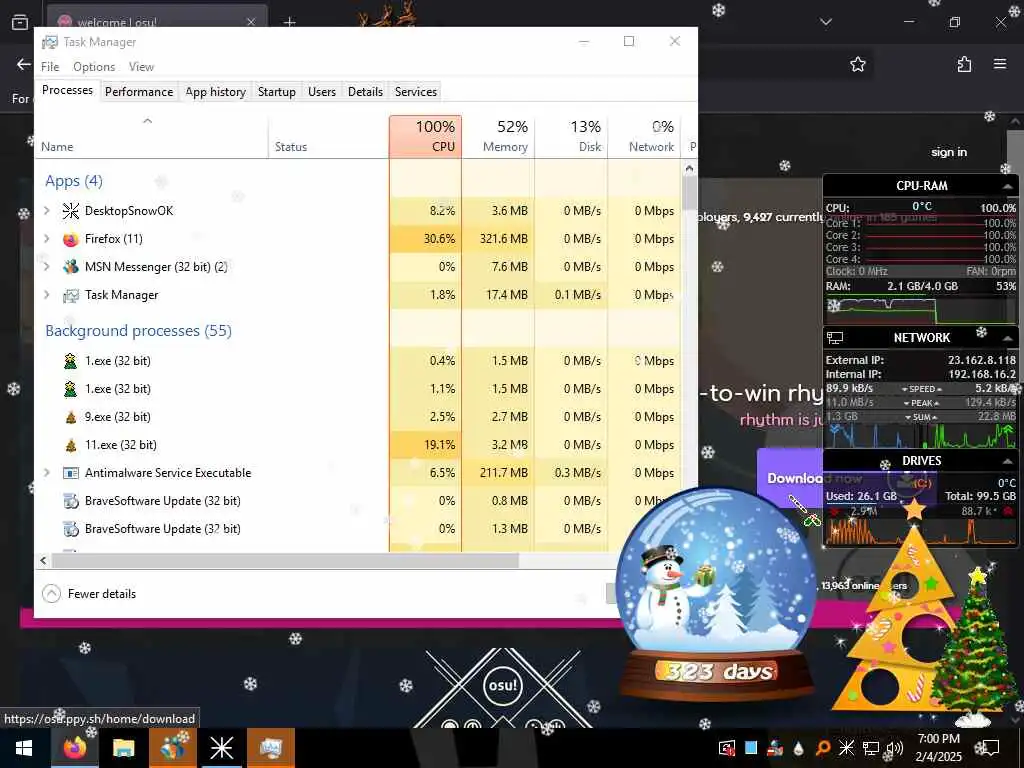The height and width of the screenshot is (768, 1024).
Task: Click the Task Manager row icon under Apps
Action: coord(71,295)
